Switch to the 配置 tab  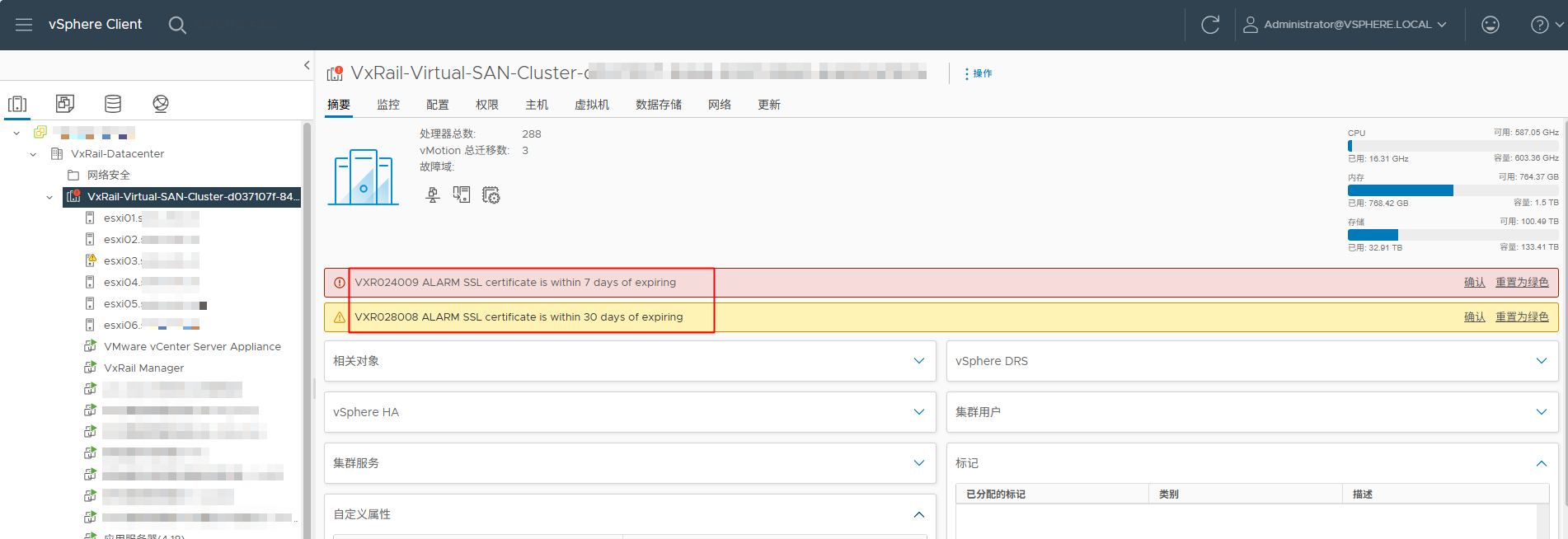438,105
